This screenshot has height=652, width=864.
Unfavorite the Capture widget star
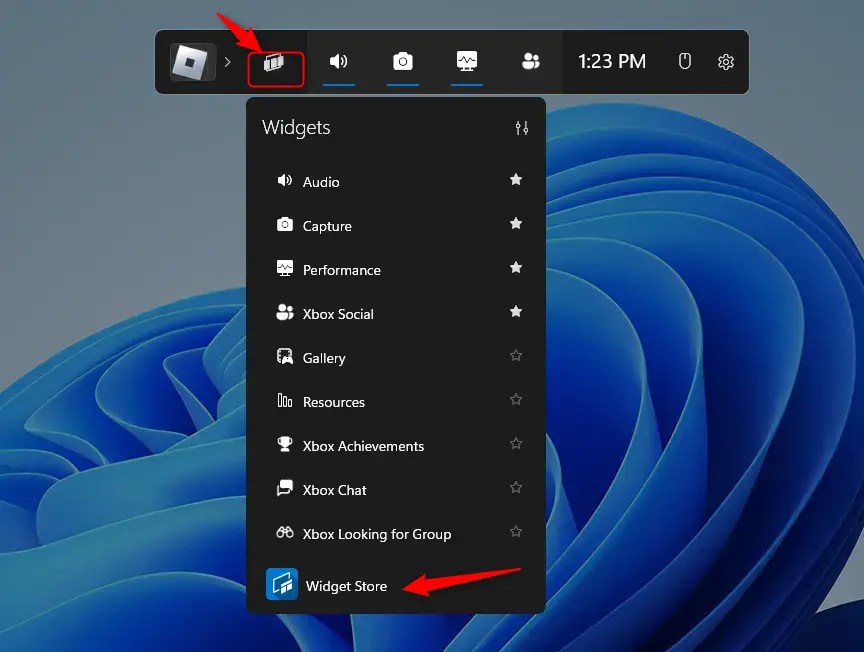[x=516, y=223]
